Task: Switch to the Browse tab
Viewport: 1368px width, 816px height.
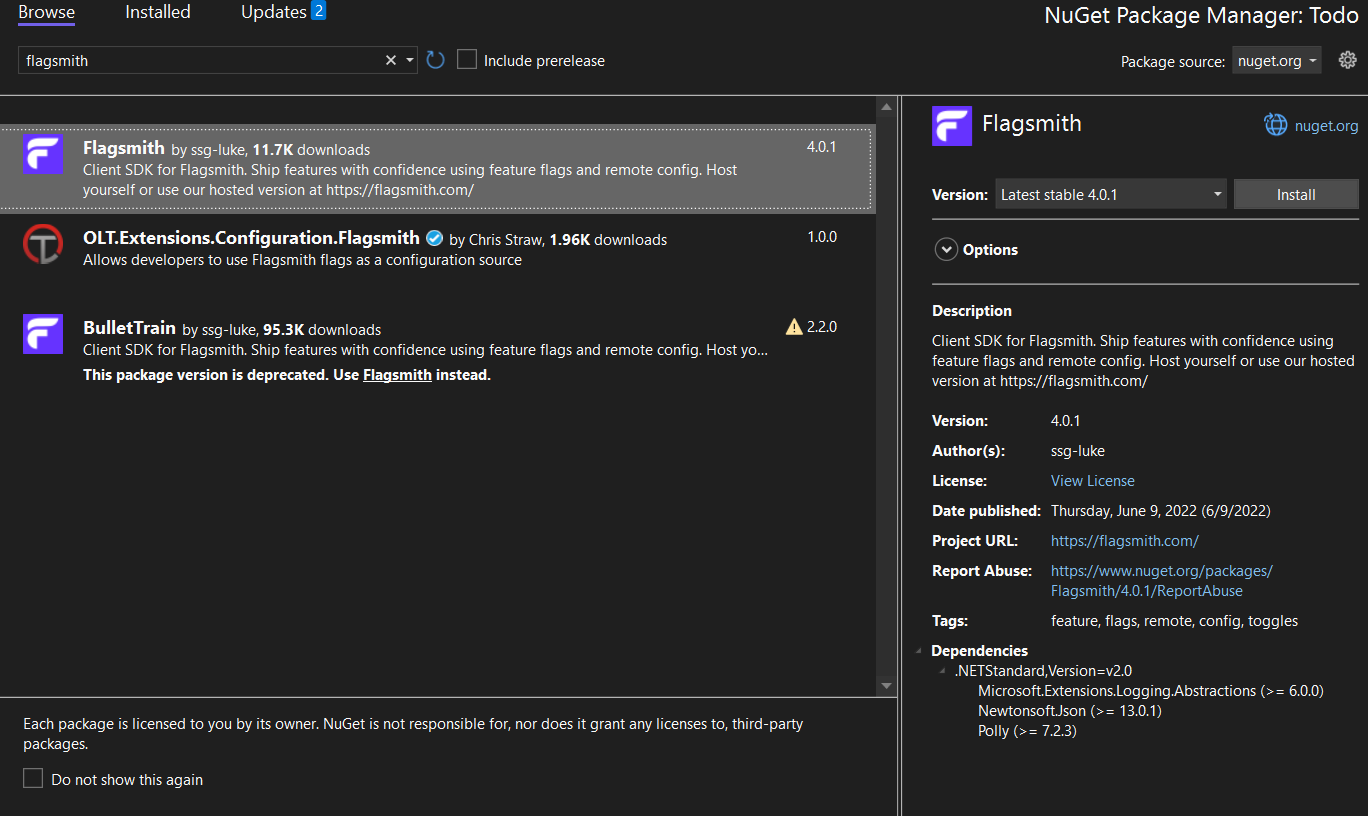Action: coord(46,12)
